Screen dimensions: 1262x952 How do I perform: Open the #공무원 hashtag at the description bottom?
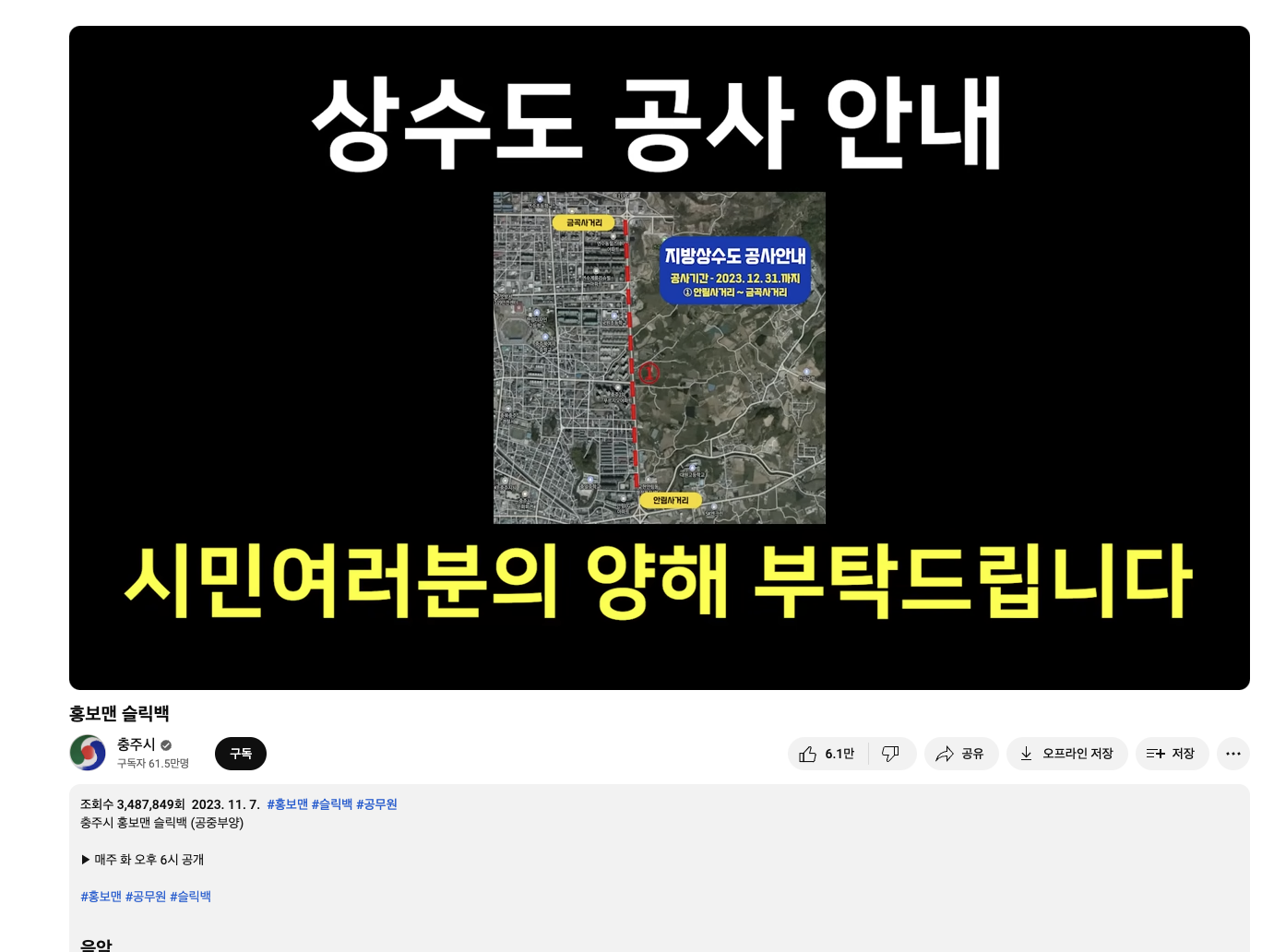coord(145,896)
